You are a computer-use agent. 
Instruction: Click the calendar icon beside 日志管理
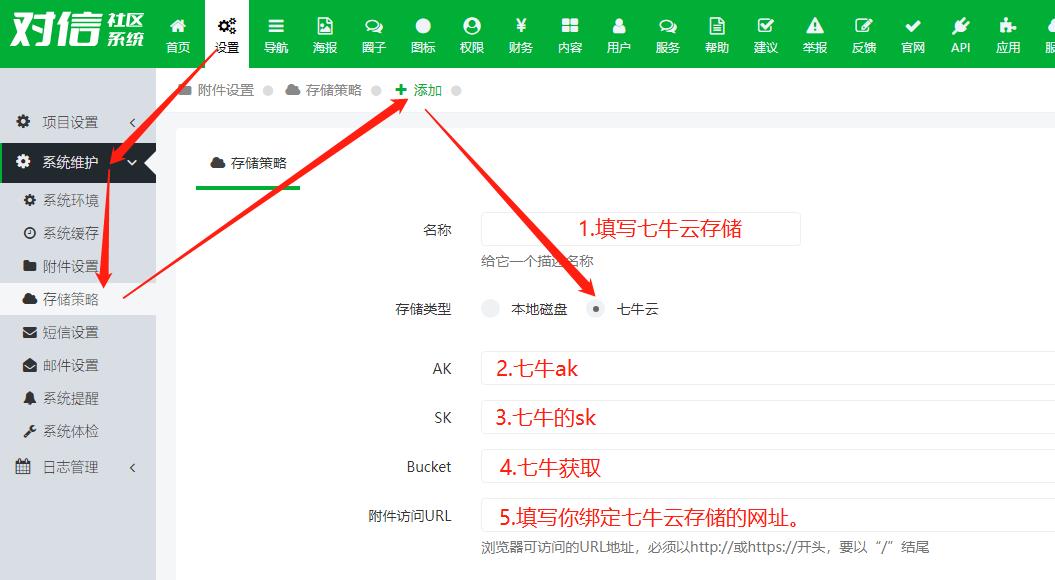(x=23, y=466)
